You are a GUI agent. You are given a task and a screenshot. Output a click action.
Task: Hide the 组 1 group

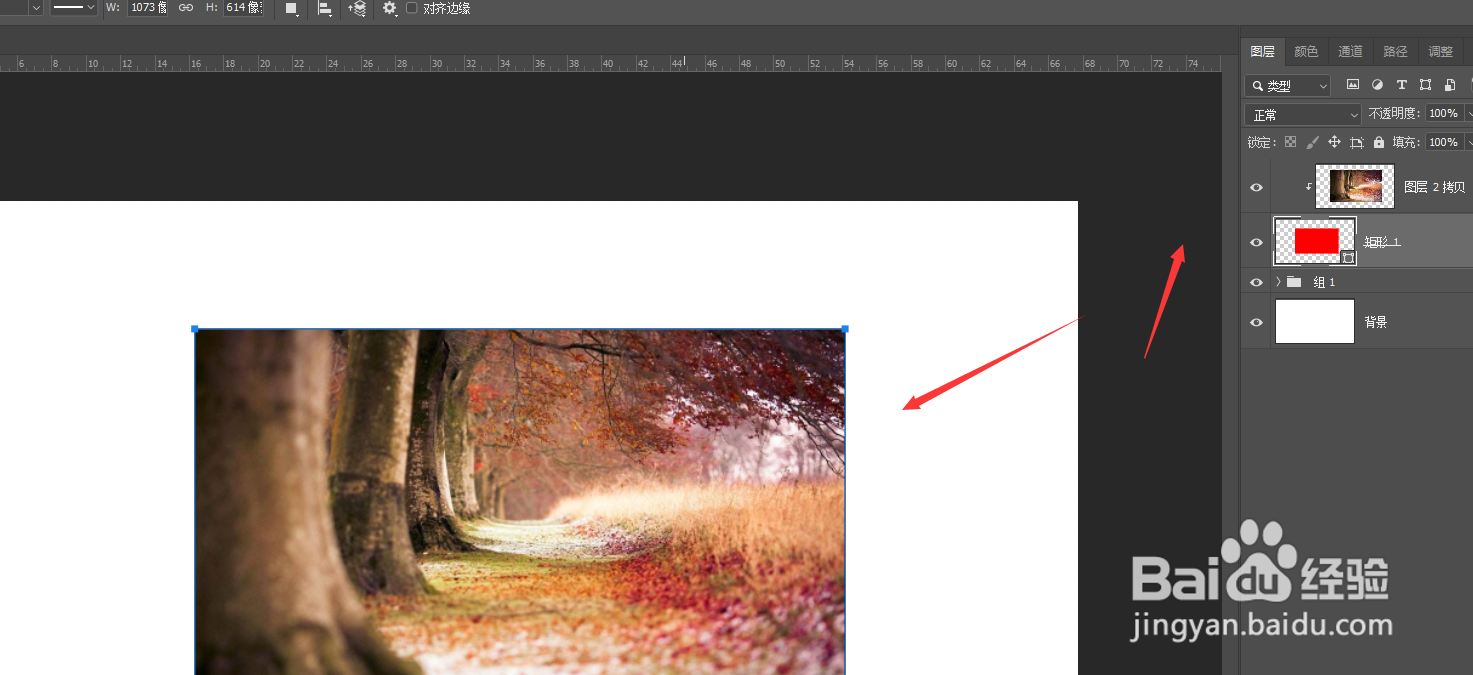(1257, 282)
